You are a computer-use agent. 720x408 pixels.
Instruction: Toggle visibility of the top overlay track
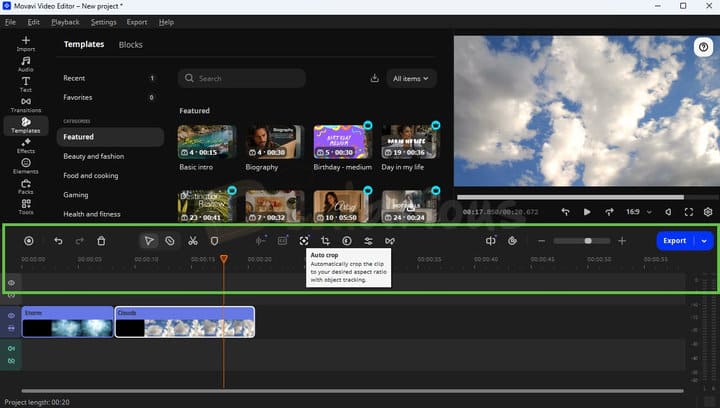point(11,283)
